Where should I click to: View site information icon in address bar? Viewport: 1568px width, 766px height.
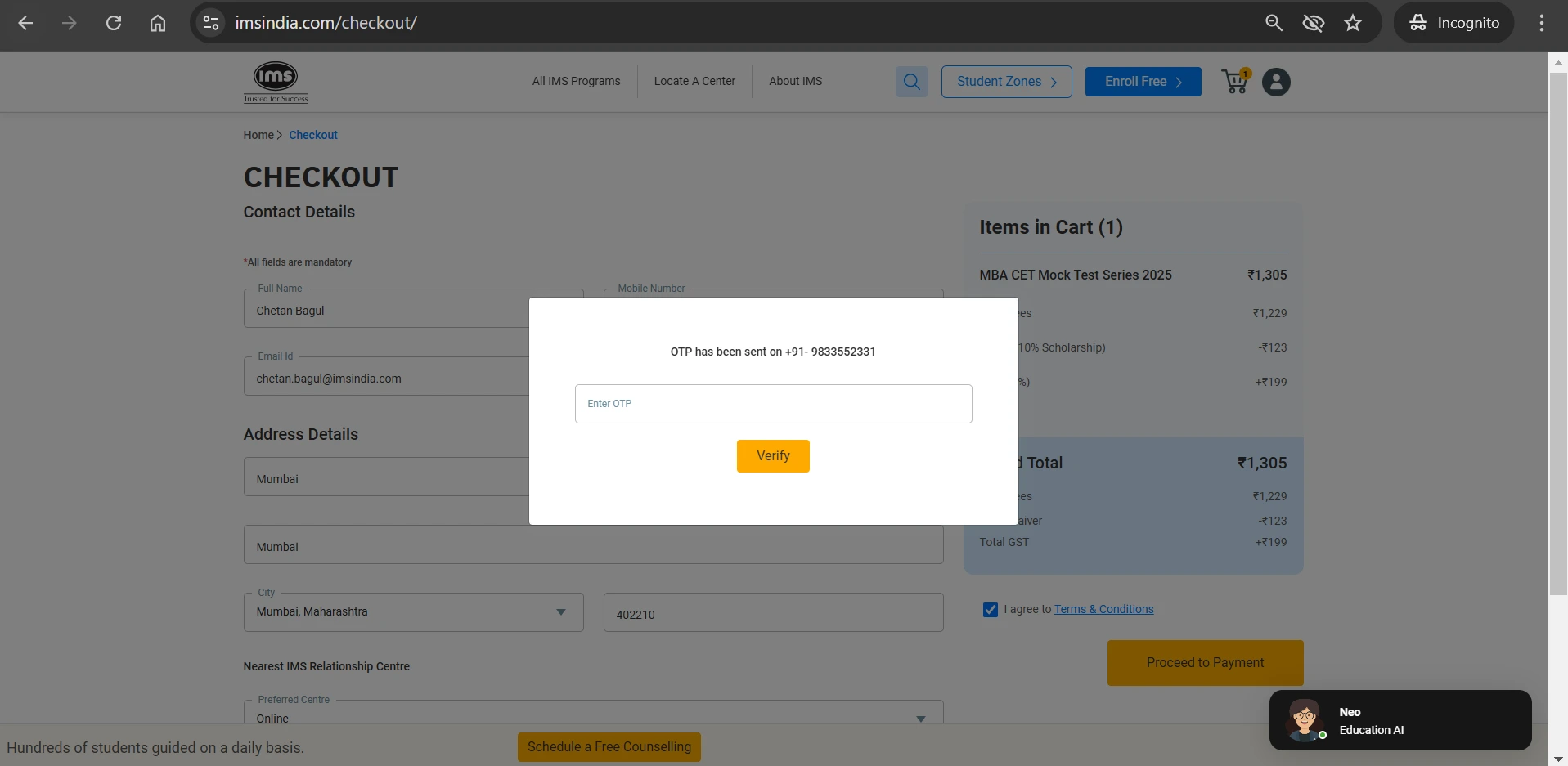211,23
